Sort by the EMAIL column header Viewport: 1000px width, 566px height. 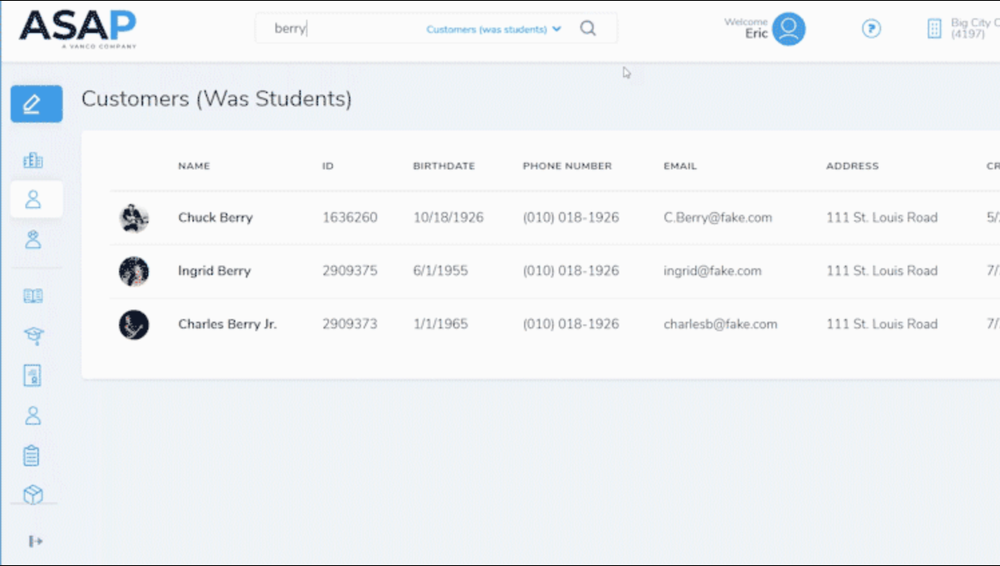pyautogui.click(x=680, y=166)
